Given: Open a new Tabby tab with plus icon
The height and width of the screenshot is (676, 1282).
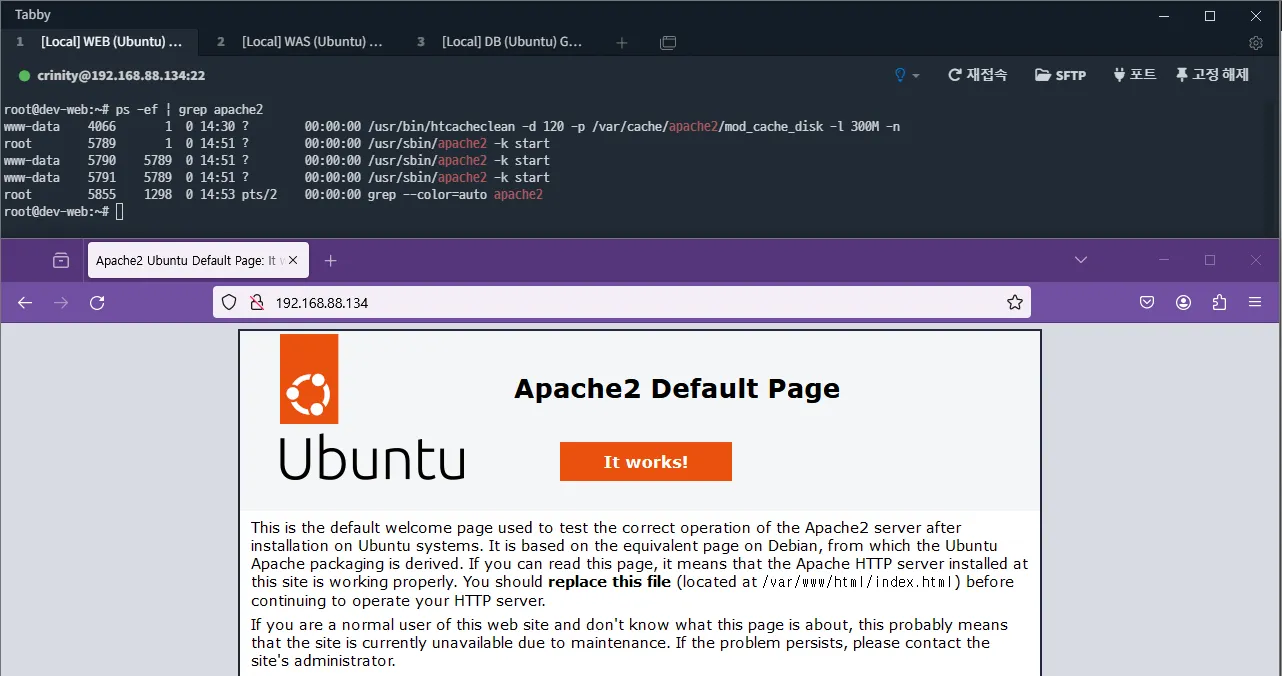Looking at the screenshot, I should coord(622,43).
